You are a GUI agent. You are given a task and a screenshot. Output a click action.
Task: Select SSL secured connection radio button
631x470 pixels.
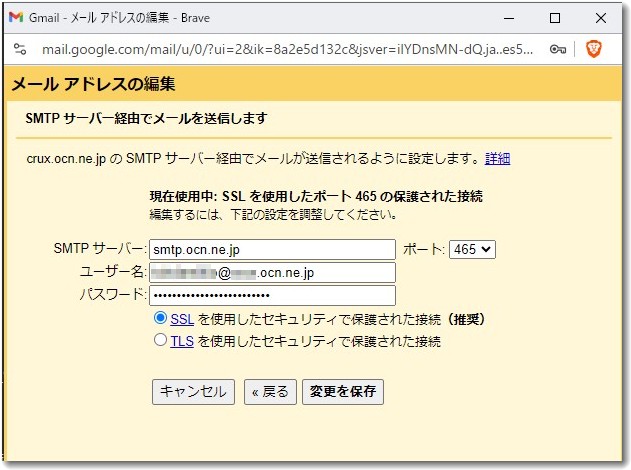[x=160, y=318]
